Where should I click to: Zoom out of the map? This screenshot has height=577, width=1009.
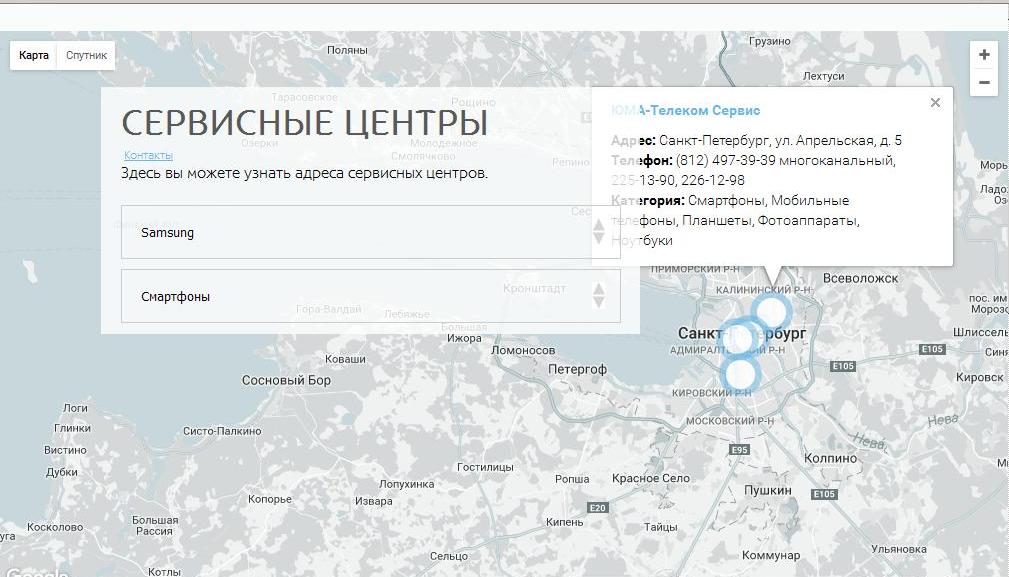tap(984, 83)
